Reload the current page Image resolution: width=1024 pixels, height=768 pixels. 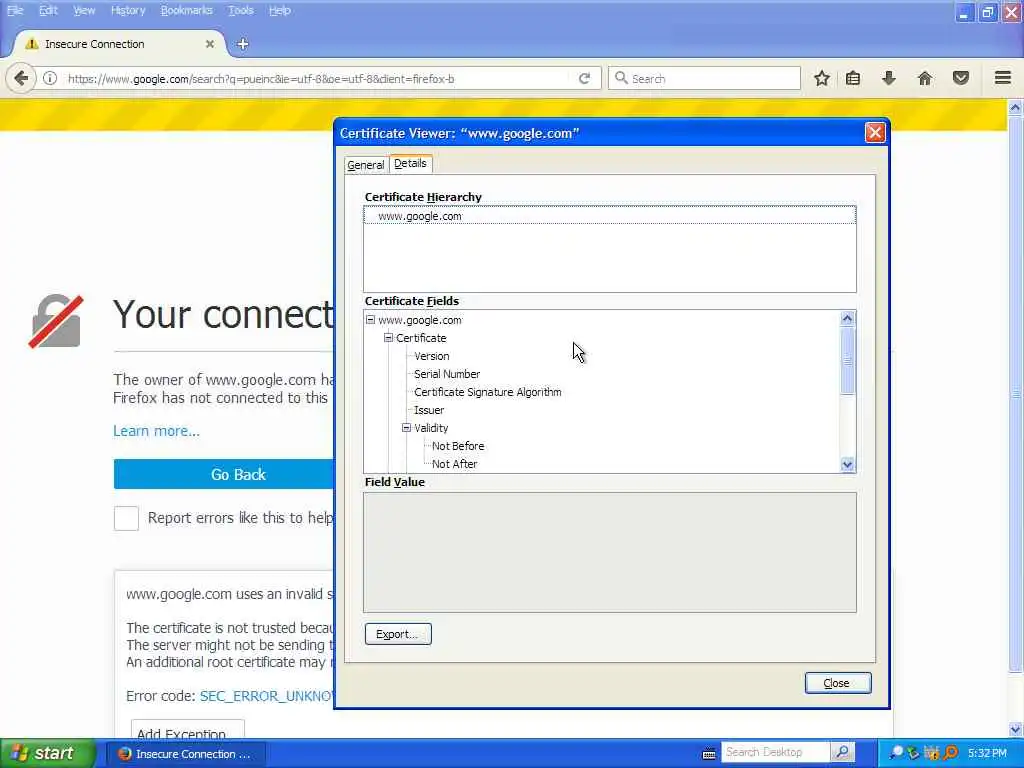coord(584,78)
